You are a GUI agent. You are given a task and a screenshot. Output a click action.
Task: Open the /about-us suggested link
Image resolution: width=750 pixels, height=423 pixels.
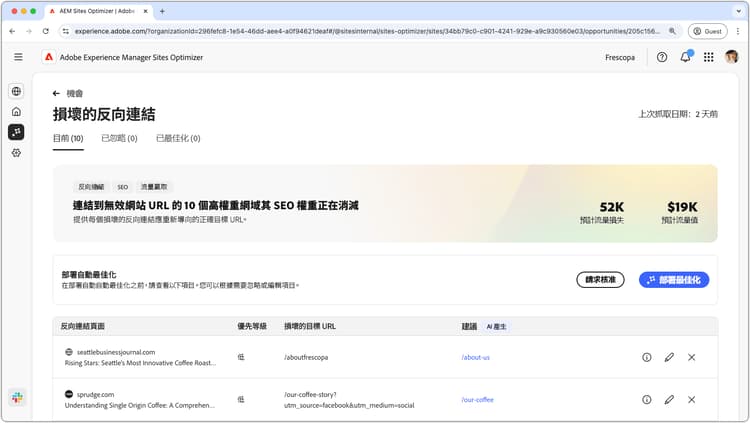coord(475,357)
